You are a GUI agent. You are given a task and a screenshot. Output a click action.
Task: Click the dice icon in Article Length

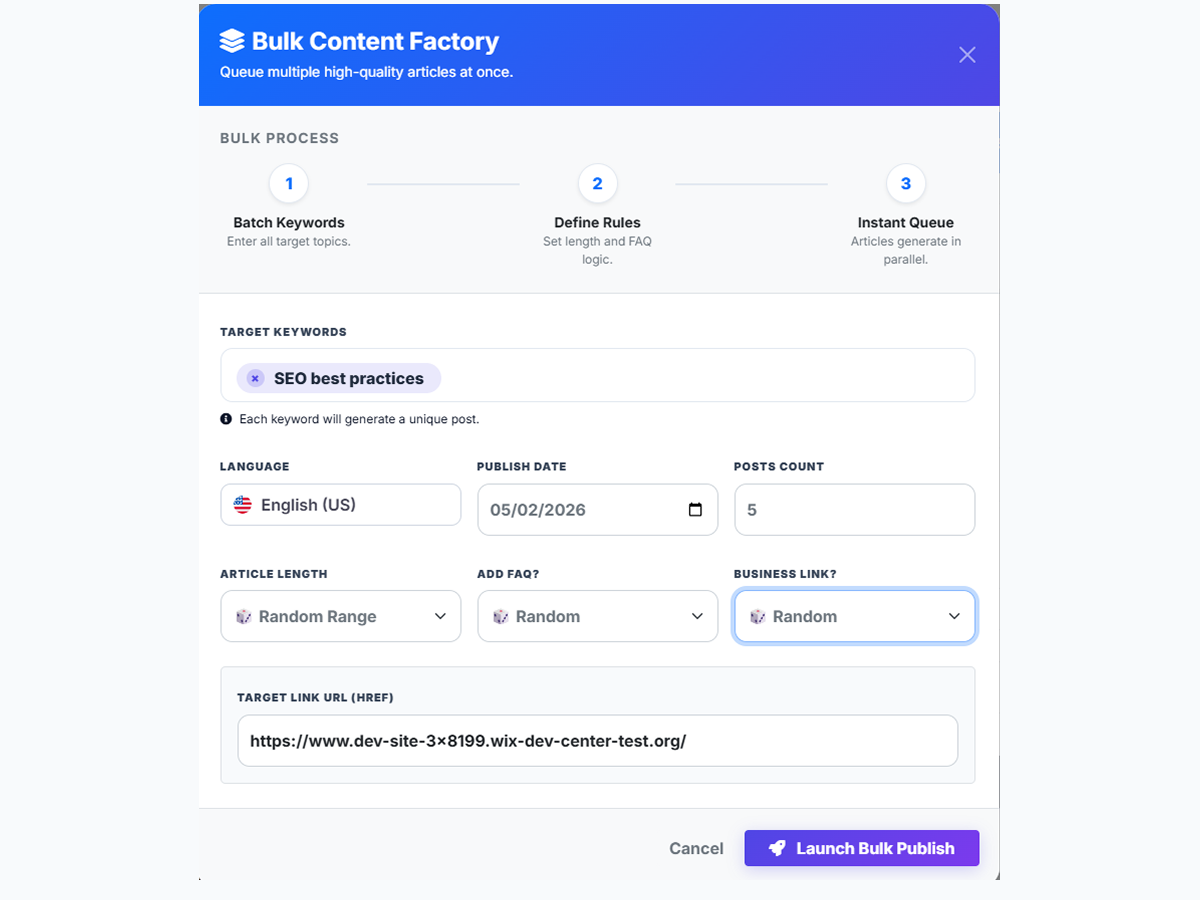click(244, 617)
